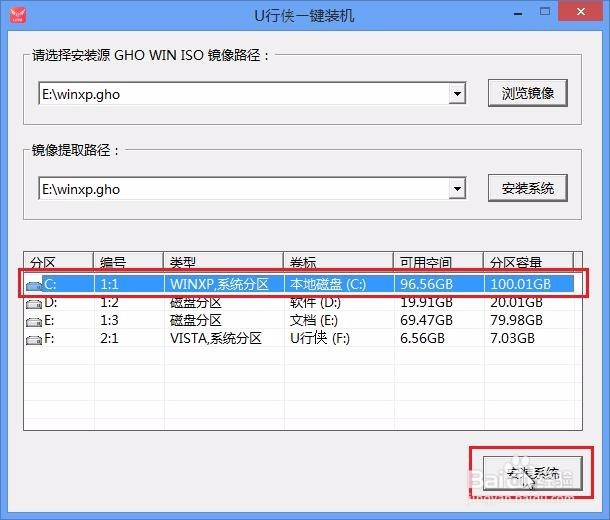Maximize the U行侠一键装机 window
610x520 pixels.
(545, 12)
